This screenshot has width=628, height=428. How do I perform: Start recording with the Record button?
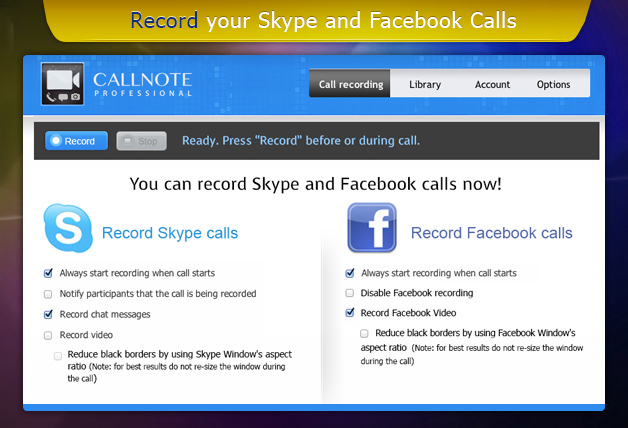[76, 141]
